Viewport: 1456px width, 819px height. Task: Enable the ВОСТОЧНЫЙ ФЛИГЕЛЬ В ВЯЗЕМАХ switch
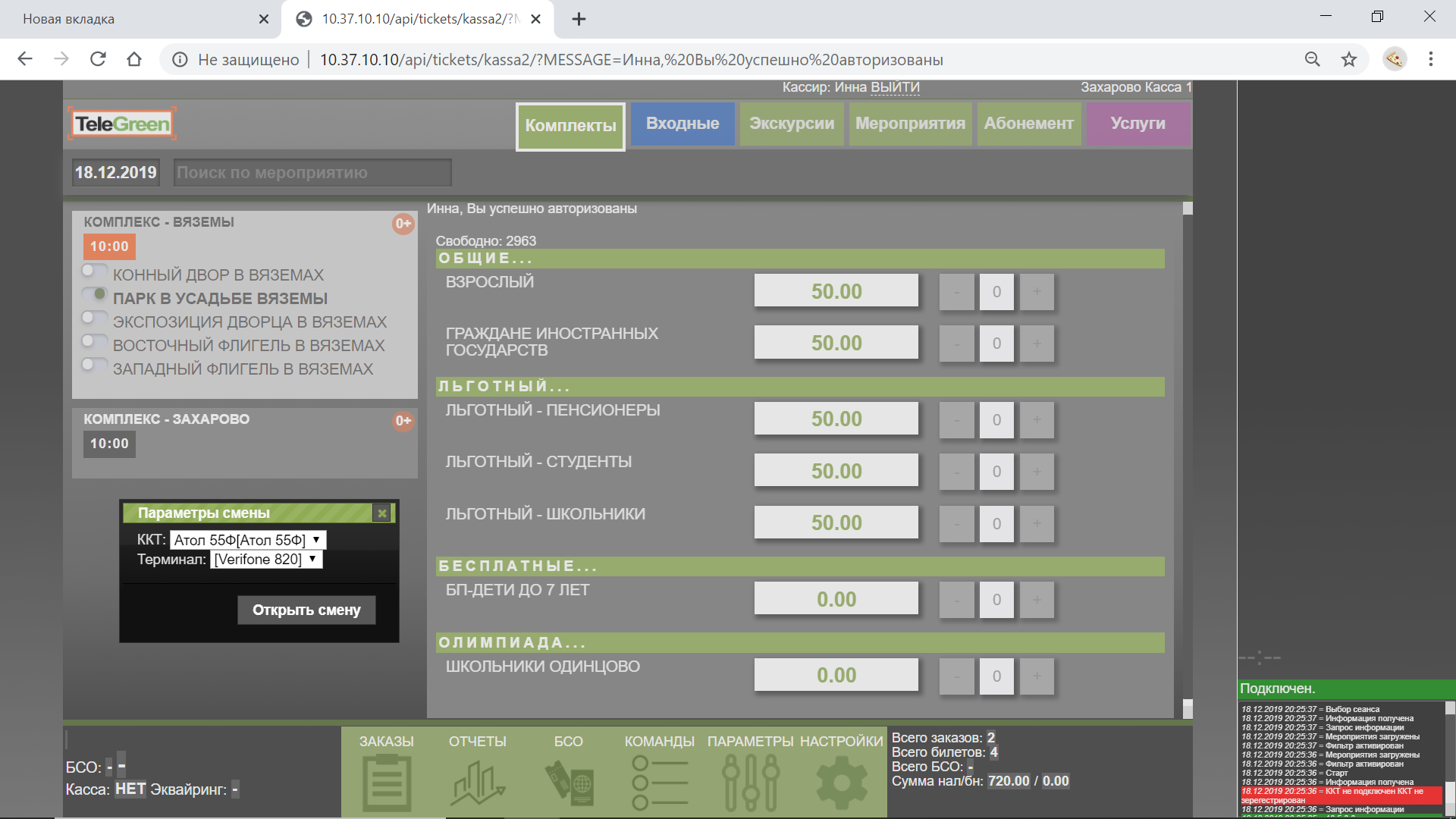click(94, 341)
